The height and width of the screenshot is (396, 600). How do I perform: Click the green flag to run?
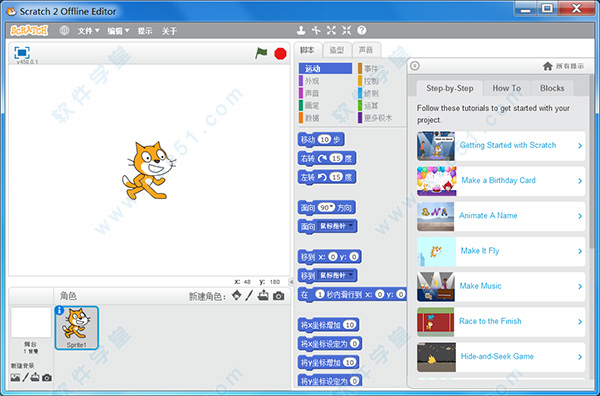click(x=261, y=53)
